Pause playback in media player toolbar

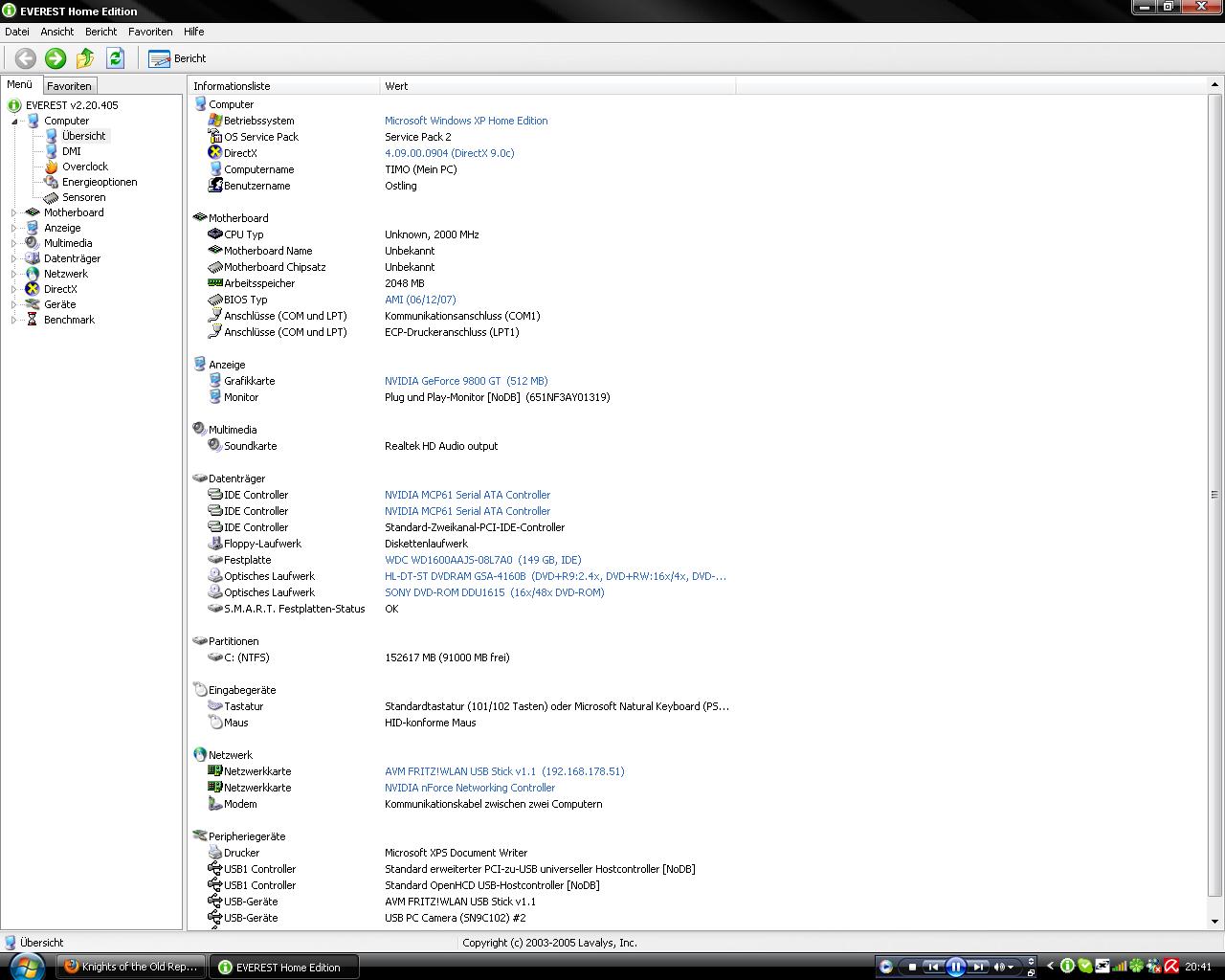955,967
